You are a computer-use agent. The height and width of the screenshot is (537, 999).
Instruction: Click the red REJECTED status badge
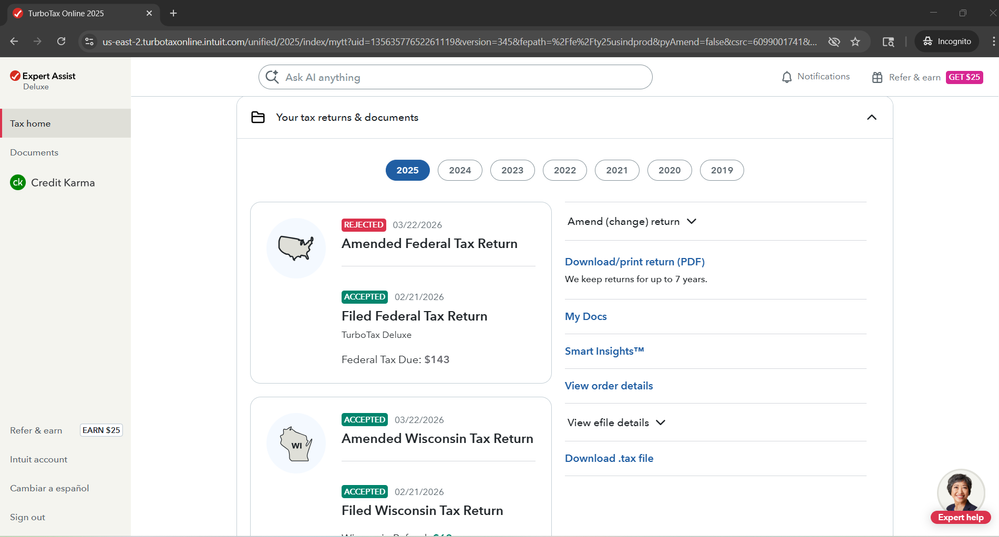click(x=364, y=225)
